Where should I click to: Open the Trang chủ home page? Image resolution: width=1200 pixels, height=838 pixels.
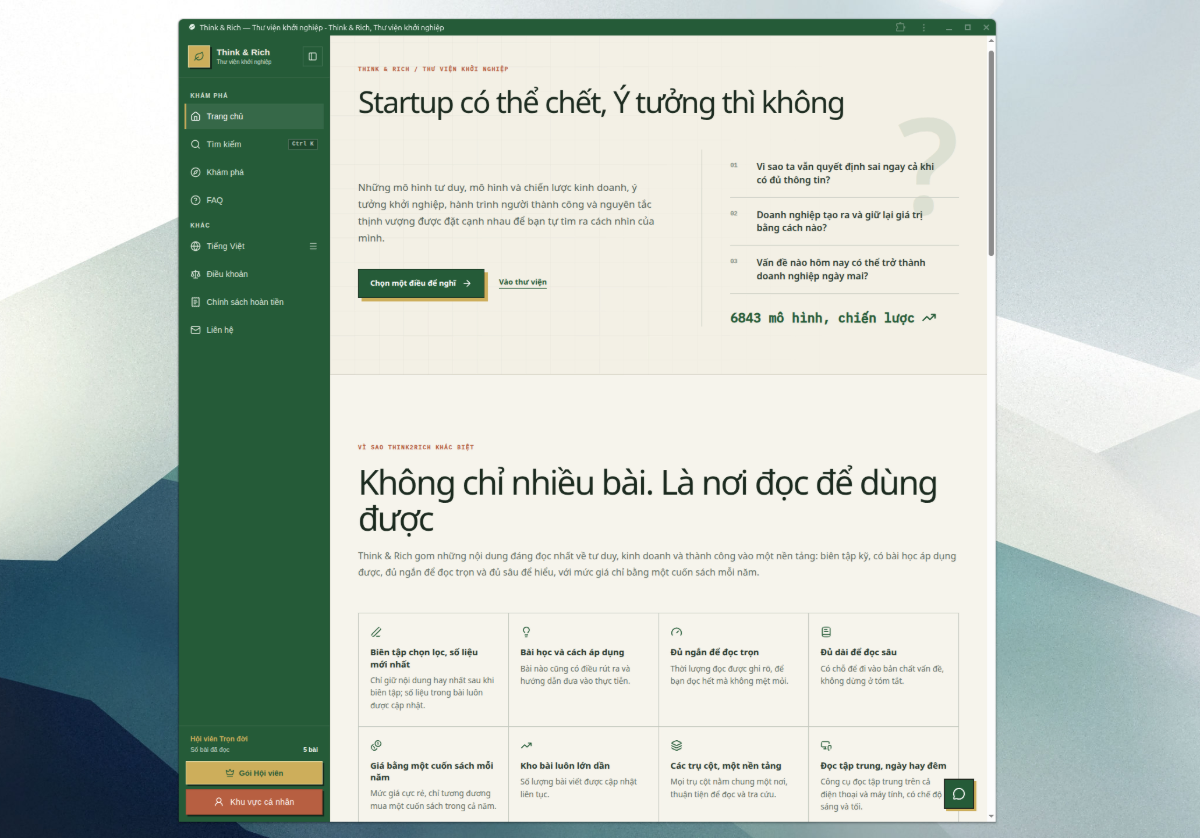coord(254,116)
